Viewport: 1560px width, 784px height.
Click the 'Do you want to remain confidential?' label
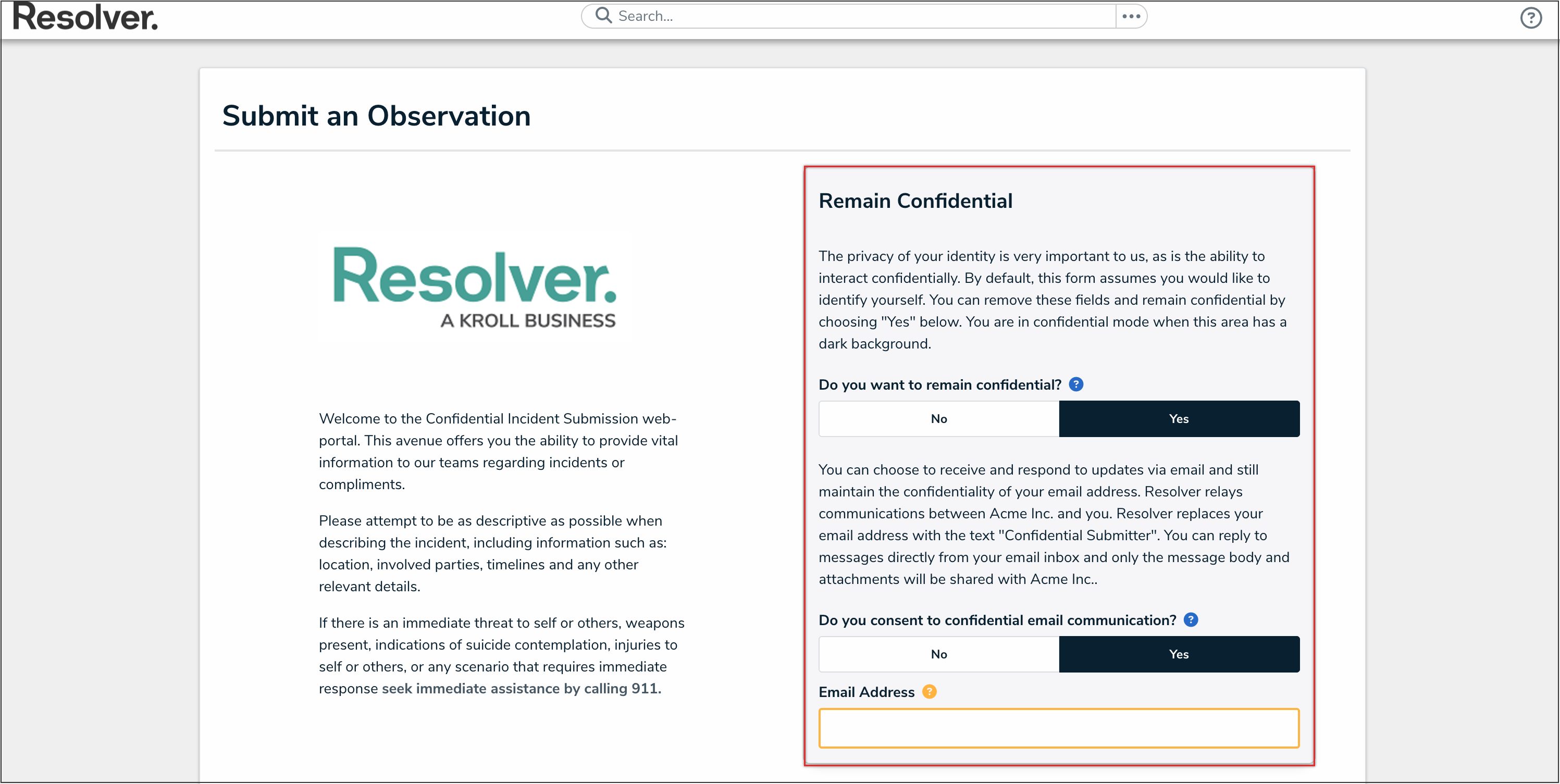[x=939, y=385]
